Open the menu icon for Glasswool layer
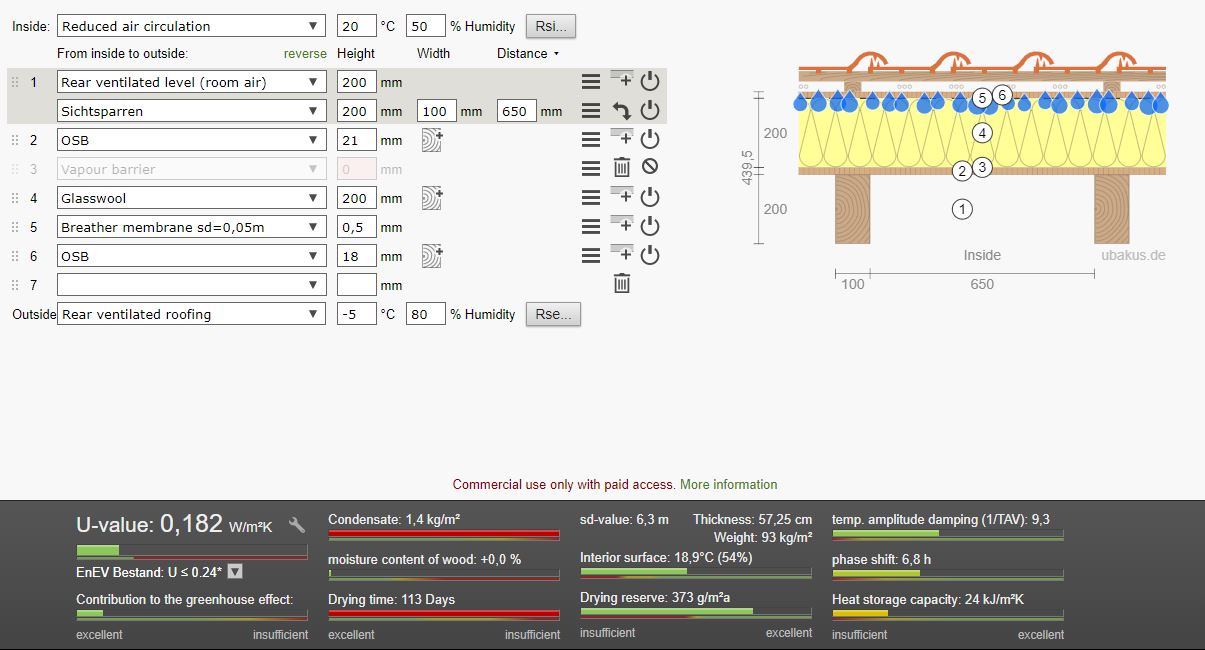 pyautogui.click(x=591, y=198)
